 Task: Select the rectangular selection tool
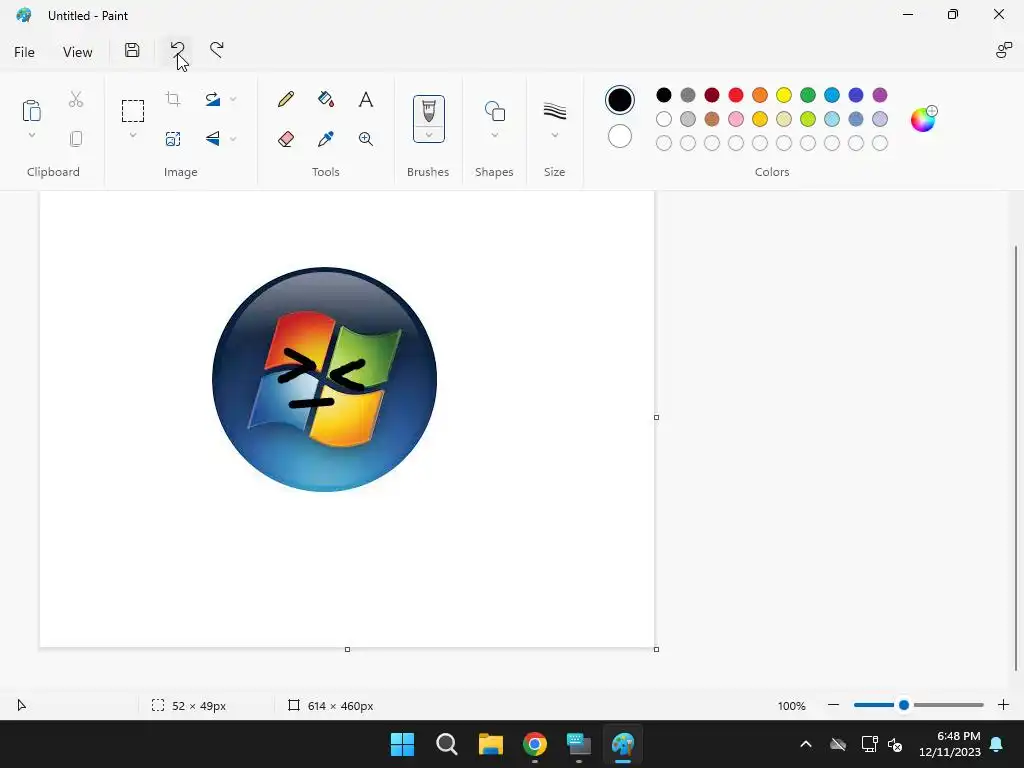coord(133,110)
